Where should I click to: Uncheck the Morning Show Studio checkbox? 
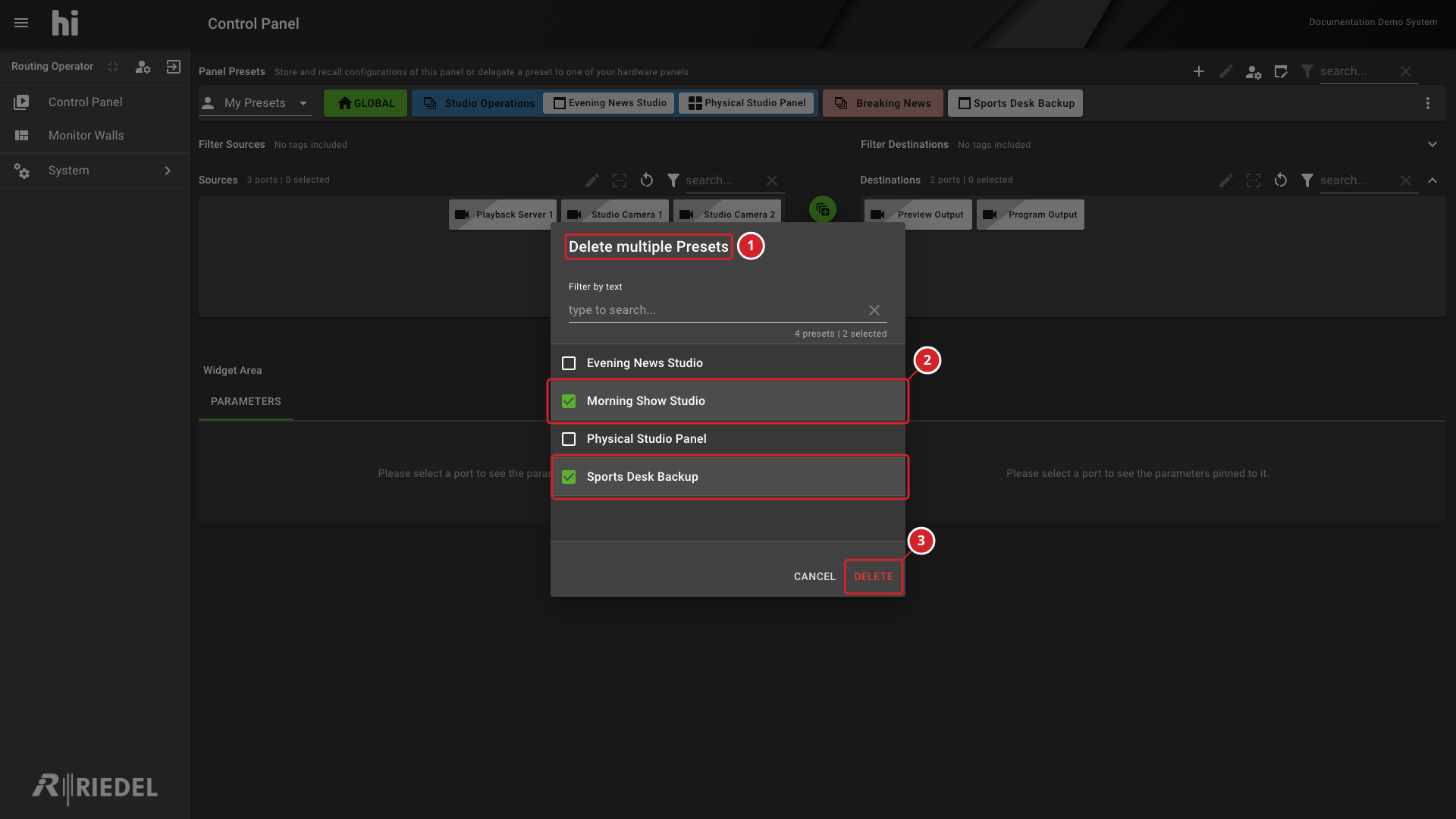(x=569, y=401)
